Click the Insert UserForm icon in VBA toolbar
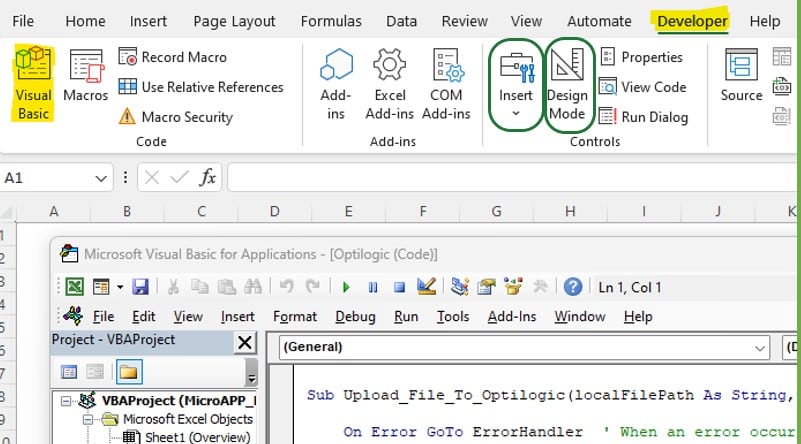 coord(101,287)
